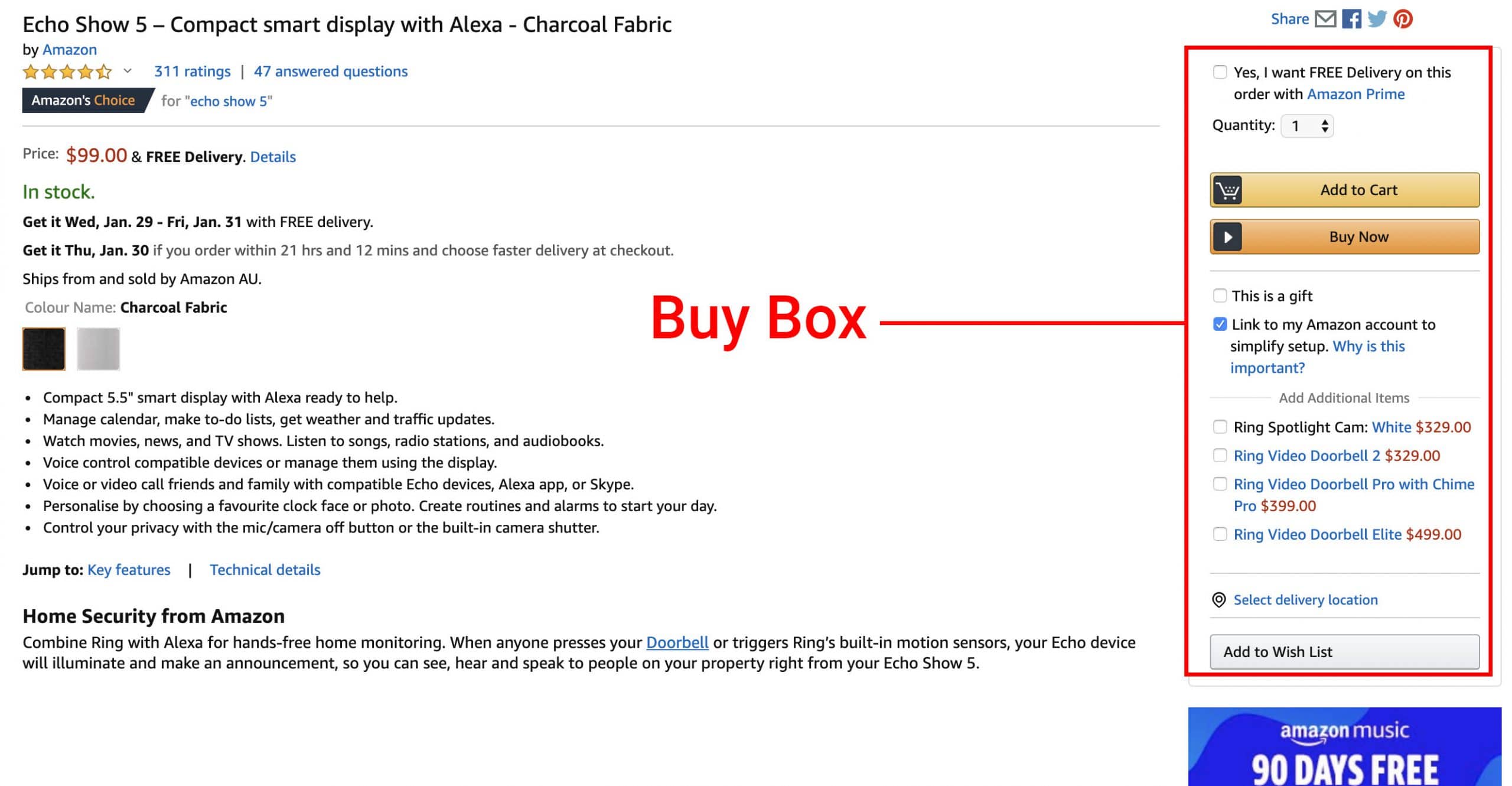The height and width of the screenshot is (786, 1512).
Task: Jump to Key features section
Action: [x=128, y=570]
